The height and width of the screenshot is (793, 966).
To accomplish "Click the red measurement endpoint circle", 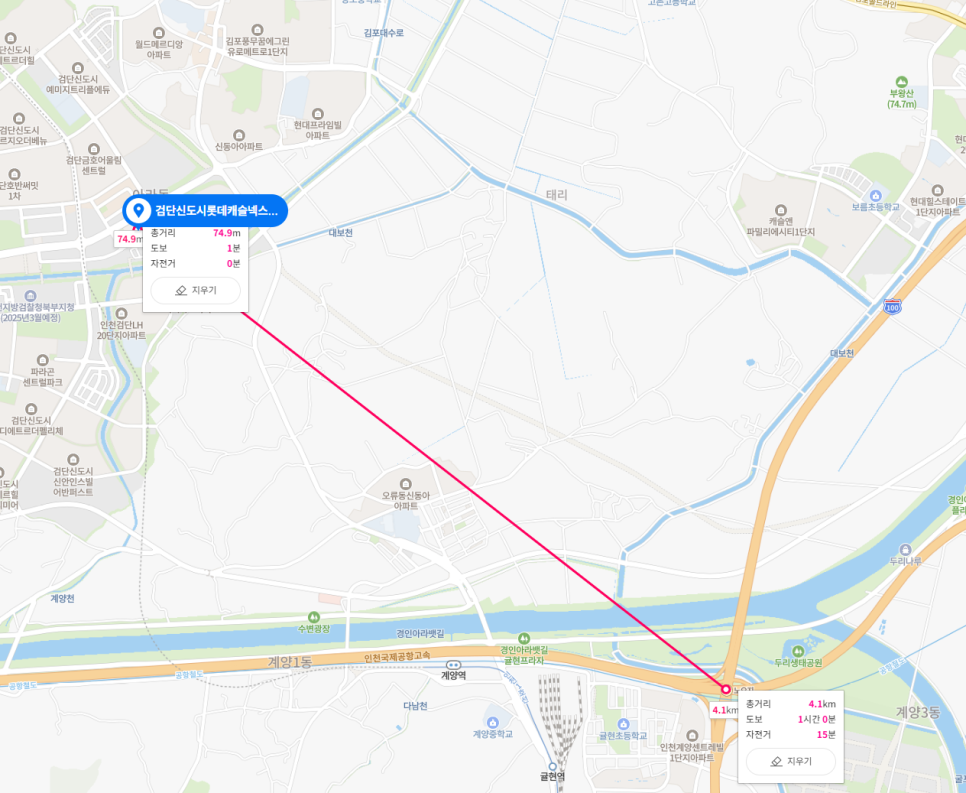I will [726, 689].
